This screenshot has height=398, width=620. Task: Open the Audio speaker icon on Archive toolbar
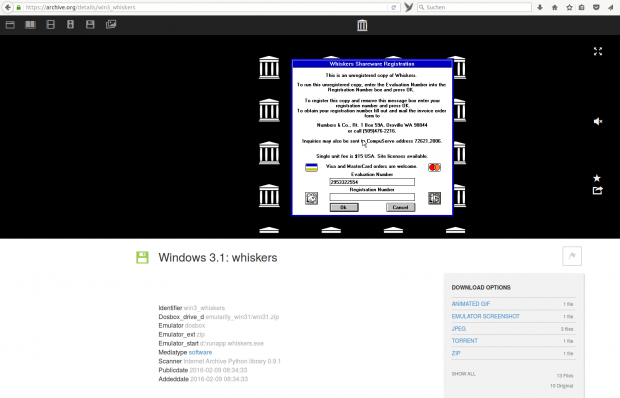point(70,25)
